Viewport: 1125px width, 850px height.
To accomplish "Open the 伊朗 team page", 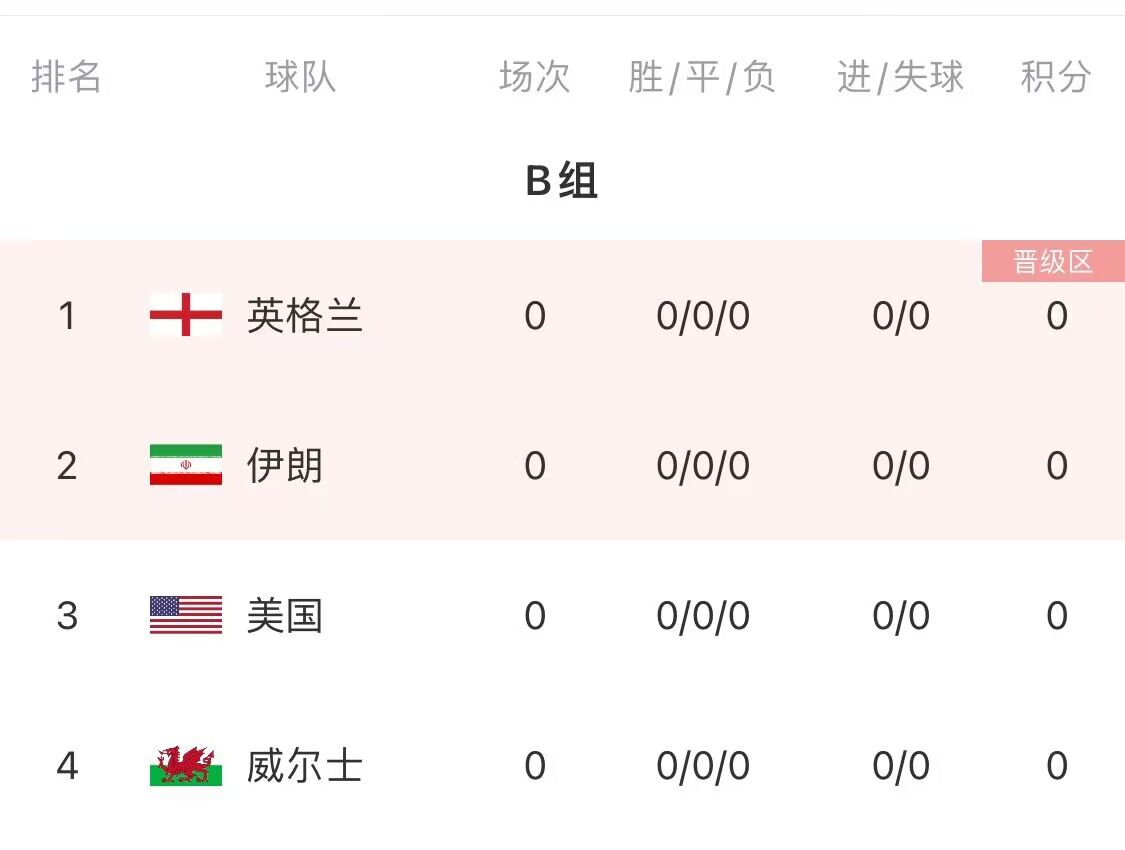I will click(x=285, y=466).
